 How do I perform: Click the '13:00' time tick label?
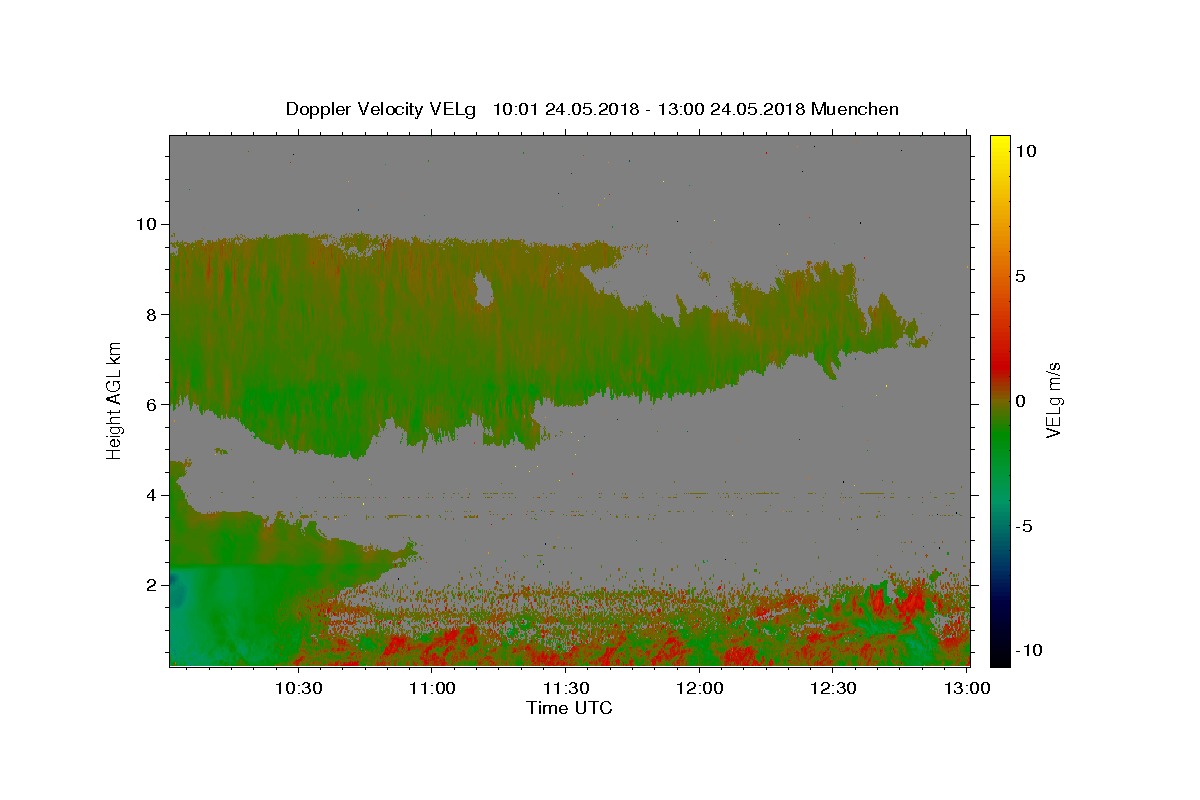pos(966,688)
